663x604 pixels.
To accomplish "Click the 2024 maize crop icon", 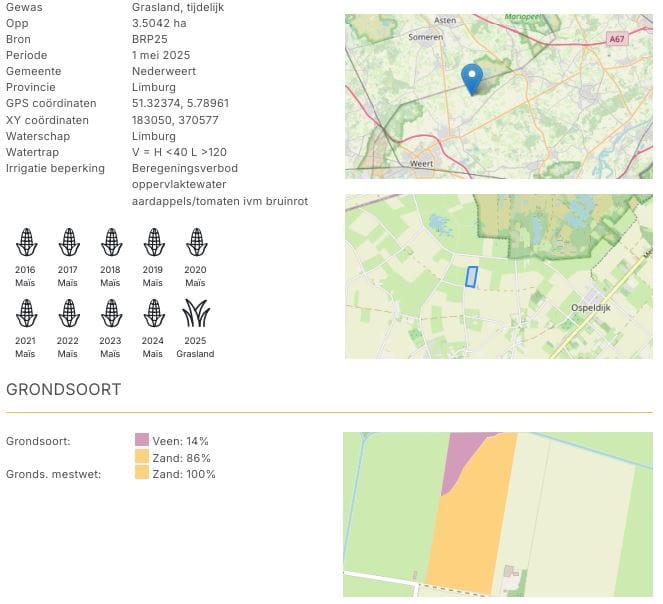I will pyautogui.click(x=153, y=313).
